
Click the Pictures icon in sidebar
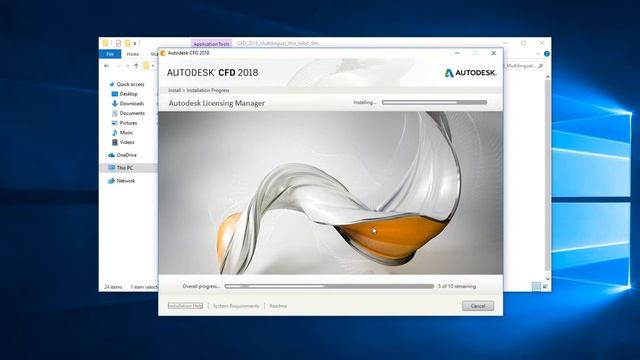[x=115, y=123]
